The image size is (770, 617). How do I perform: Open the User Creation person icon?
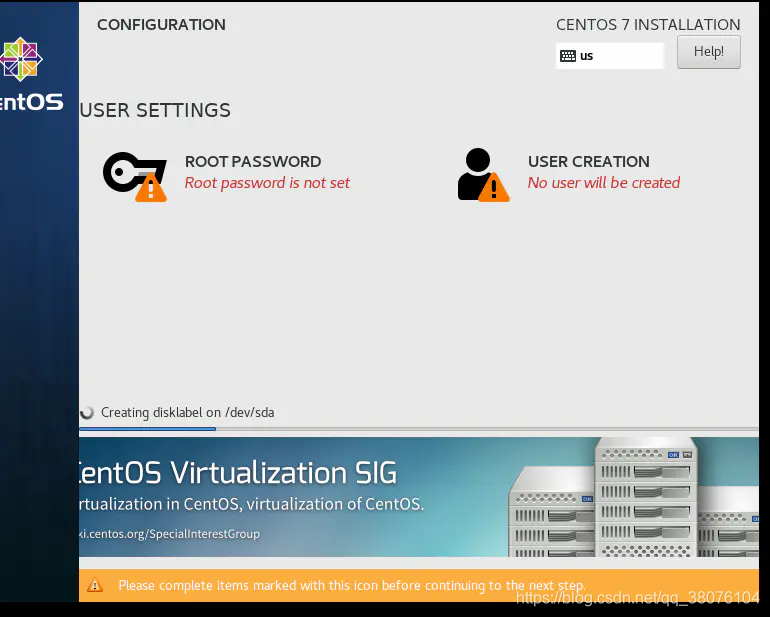(483, 175)
